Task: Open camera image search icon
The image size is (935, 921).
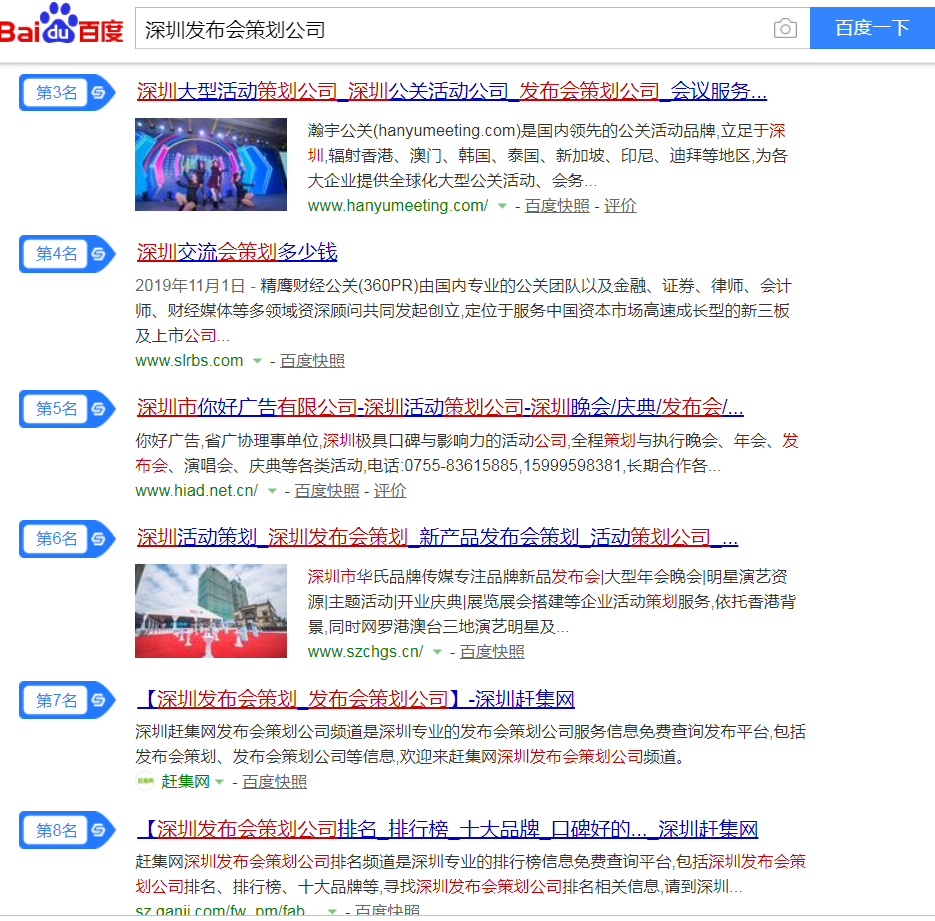Action: coord(785,28)
